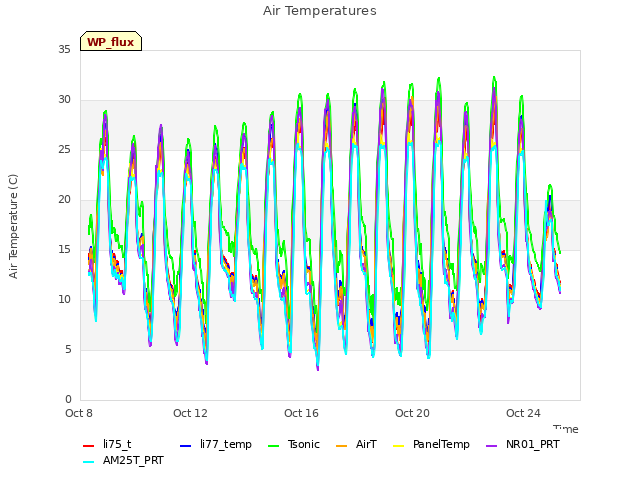Click the Air Temperatures chart title
Image resolution: width=640 pixels, height=480 pixels.
point(320,11)
